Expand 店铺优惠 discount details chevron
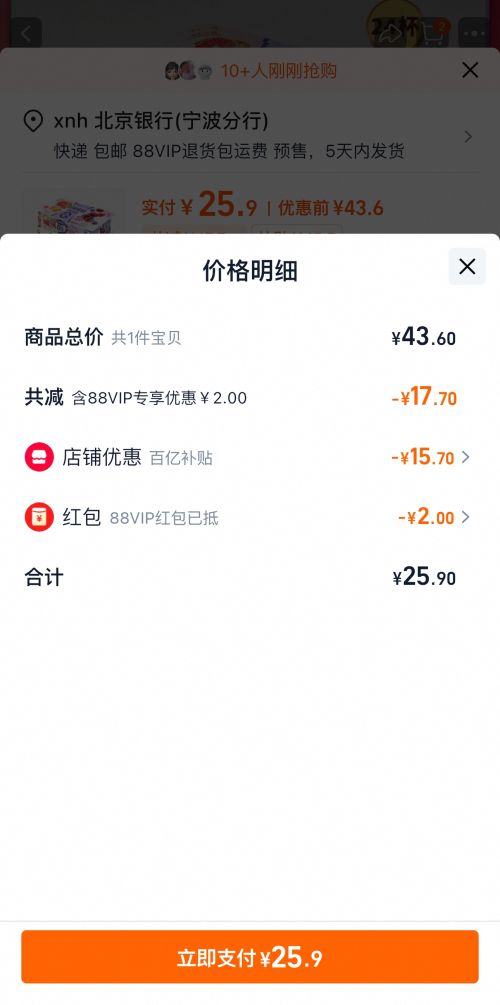500x1005 pixels. coord(466,457)
